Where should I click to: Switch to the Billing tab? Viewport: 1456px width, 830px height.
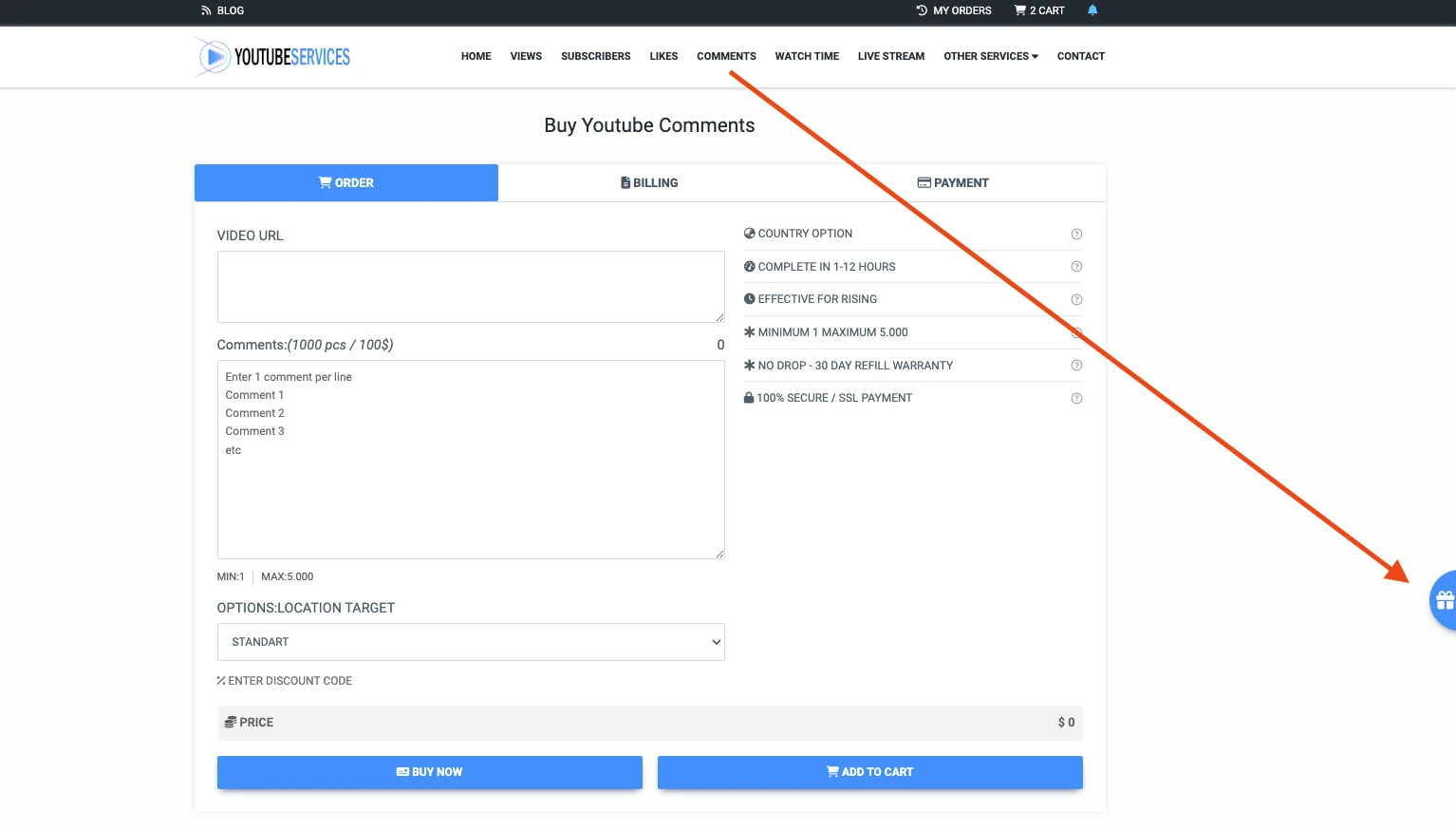[x=649, y=183]
